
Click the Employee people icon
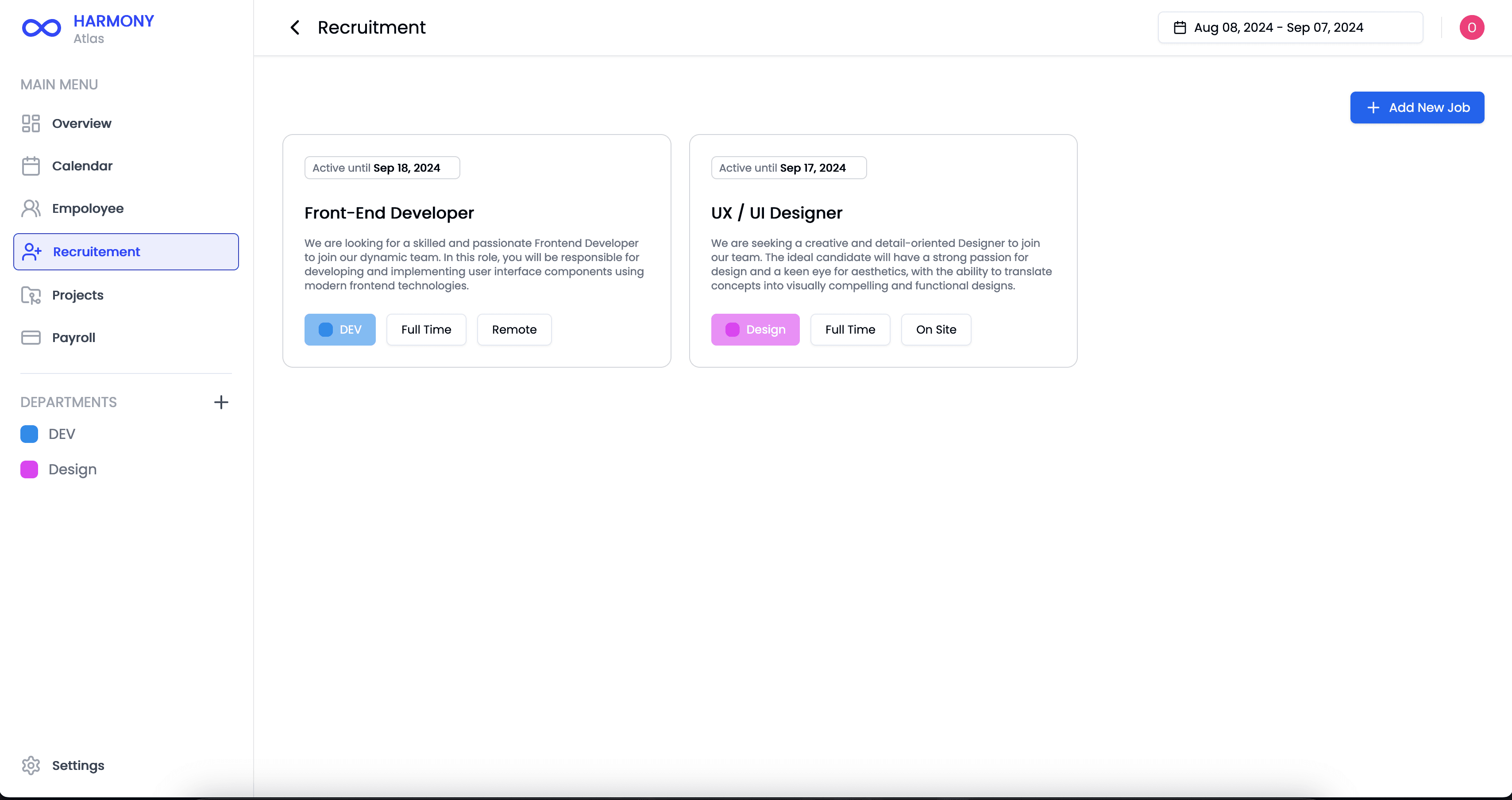[x=31, y=208]
